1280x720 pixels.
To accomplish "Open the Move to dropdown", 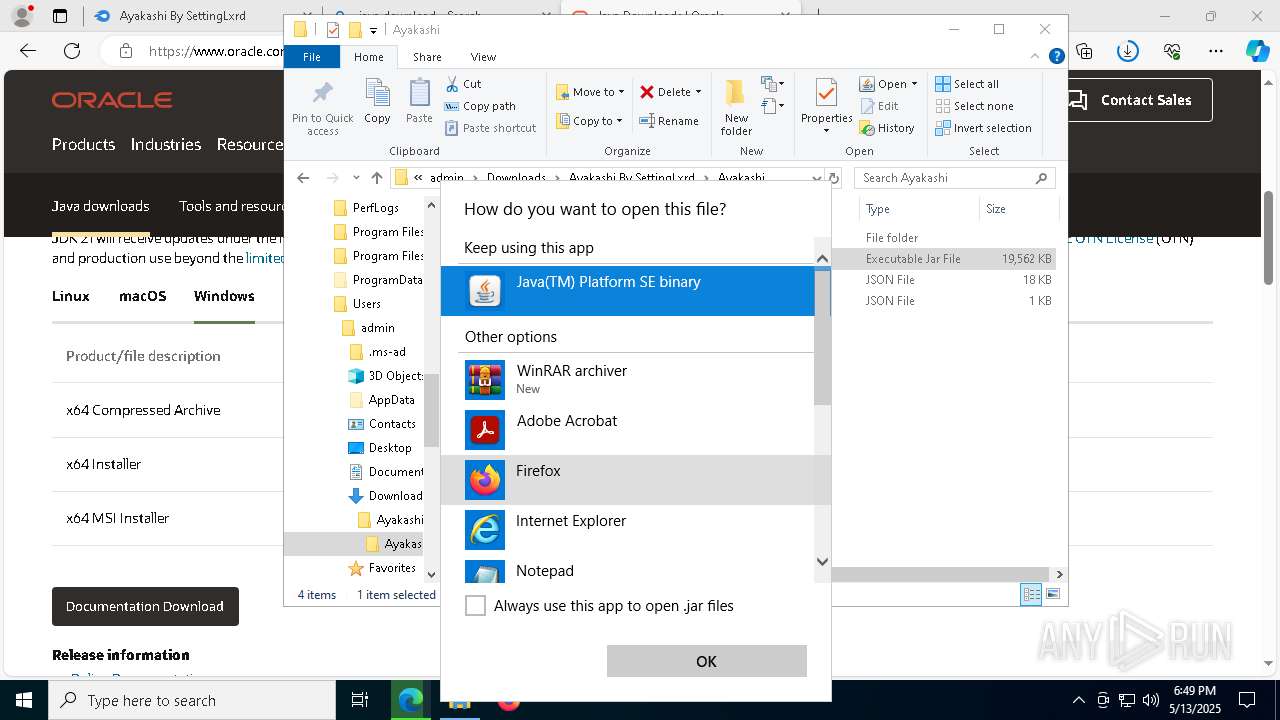I will point(590,92).
